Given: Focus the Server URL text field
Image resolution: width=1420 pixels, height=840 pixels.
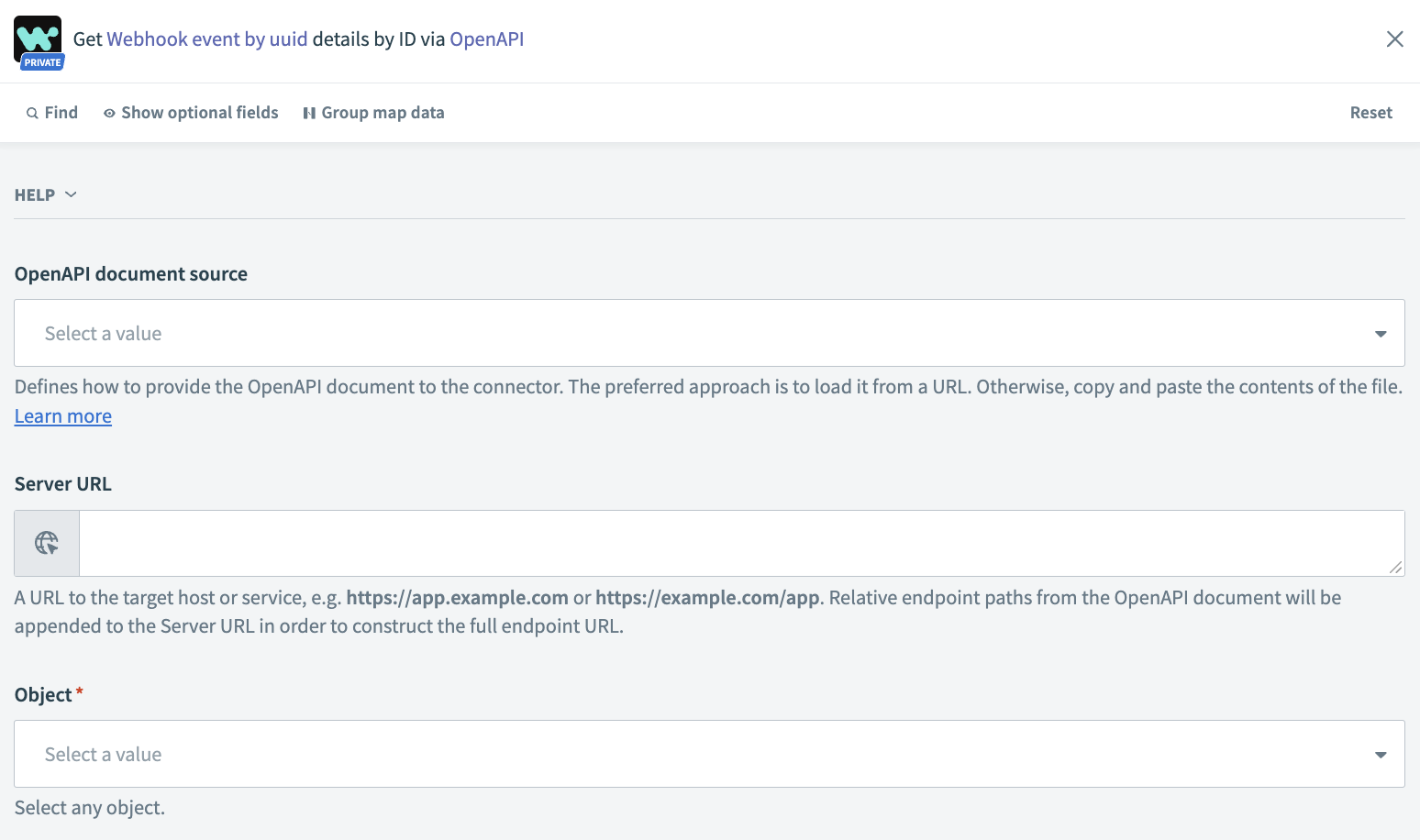Looking at the screenshot, I should tap(734, 543).
